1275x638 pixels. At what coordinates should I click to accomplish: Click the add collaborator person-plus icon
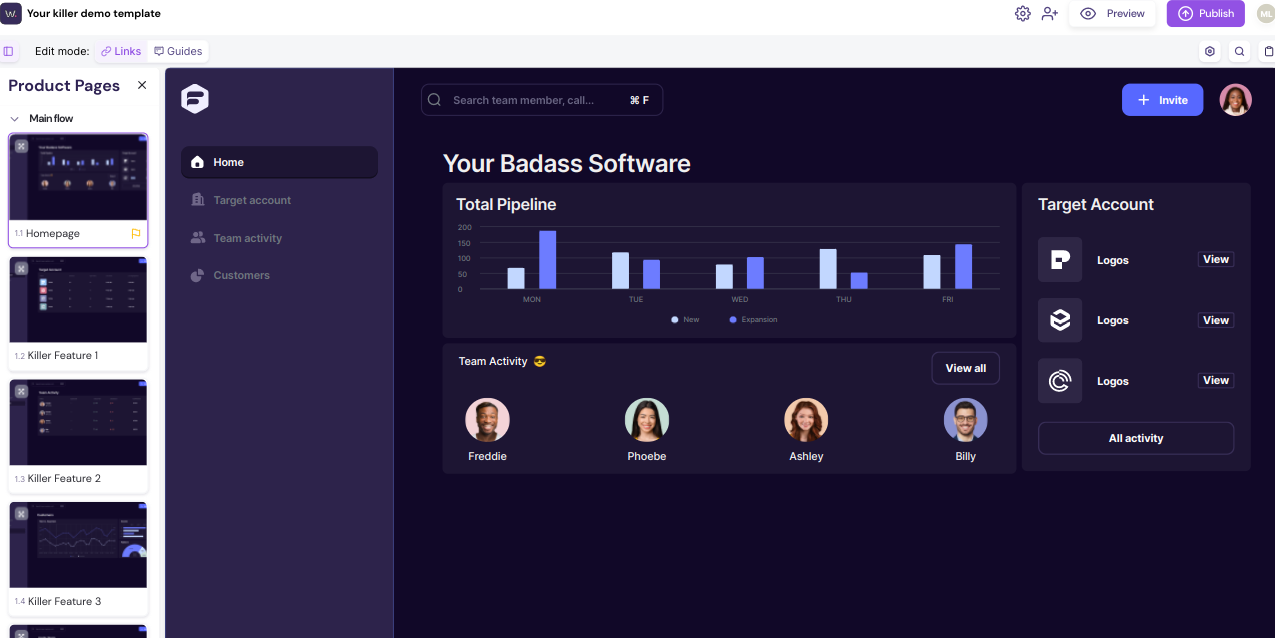click(1049, 13)
